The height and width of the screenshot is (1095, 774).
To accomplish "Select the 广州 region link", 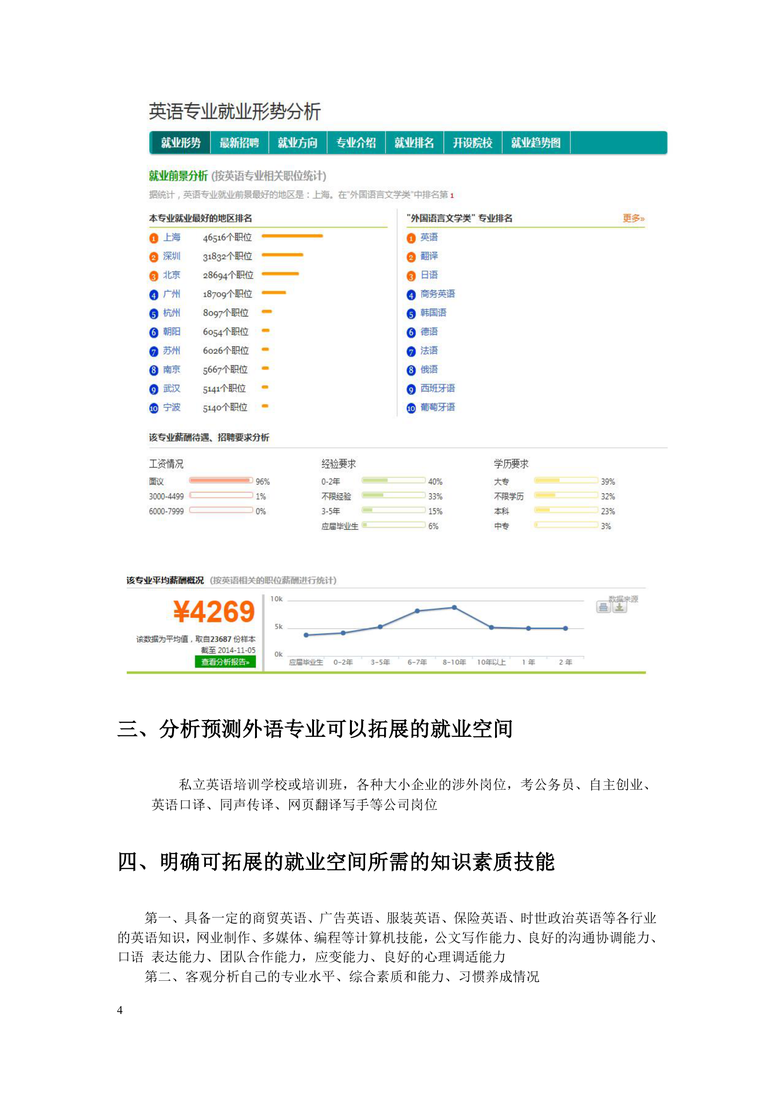I will [x=172, y=294].
